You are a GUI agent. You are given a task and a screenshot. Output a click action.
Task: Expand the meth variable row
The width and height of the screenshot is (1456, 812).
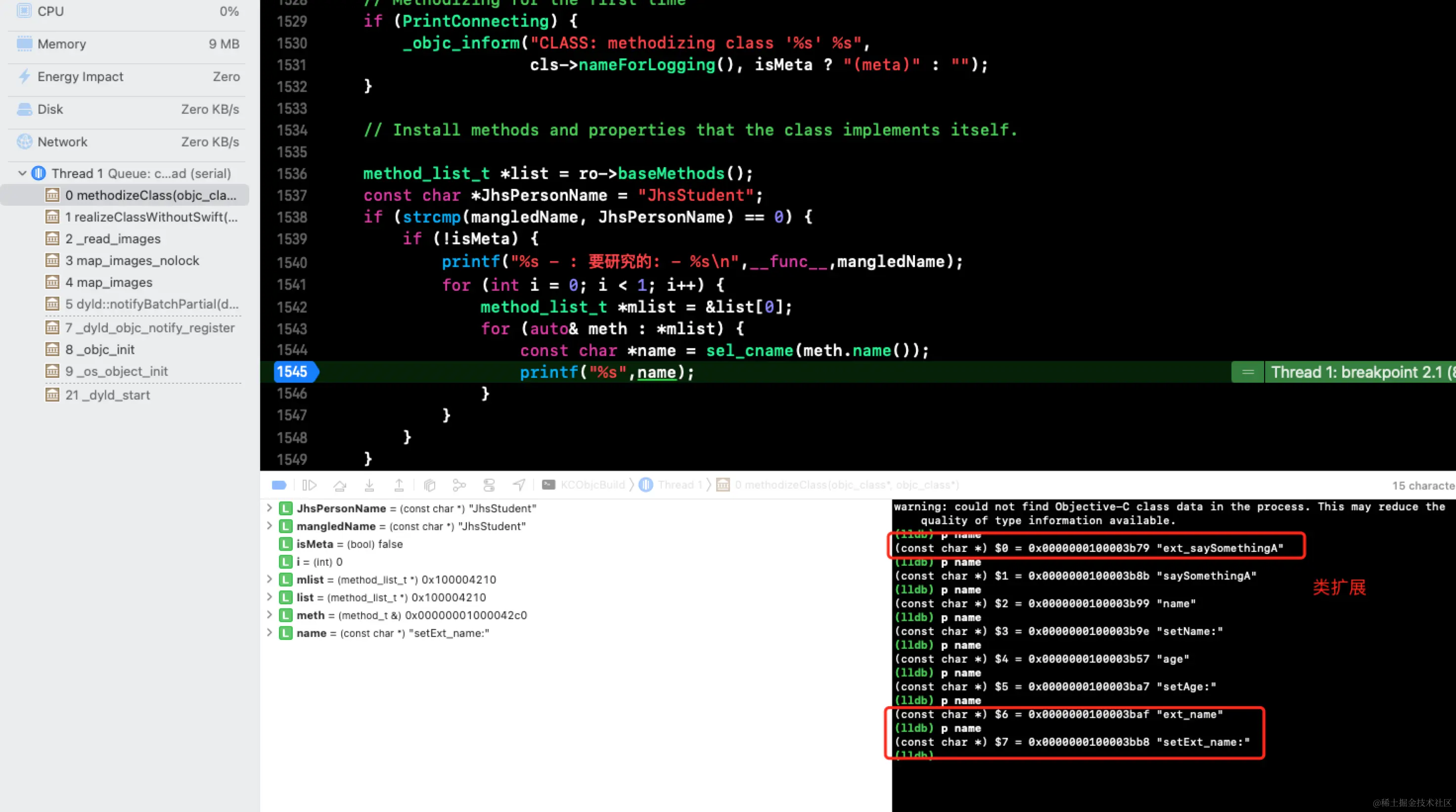click(x=270, y=615)
